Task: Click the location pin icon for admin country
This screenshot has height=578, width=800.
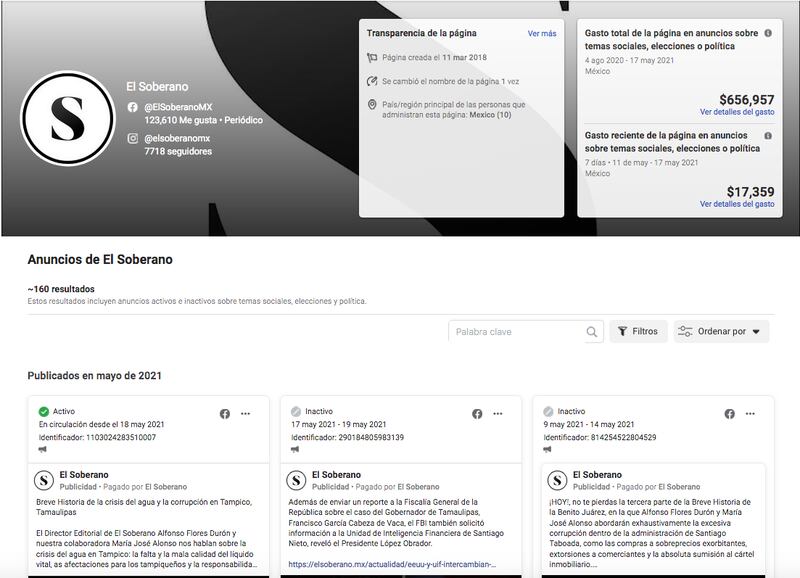Action: coord(372,105)
